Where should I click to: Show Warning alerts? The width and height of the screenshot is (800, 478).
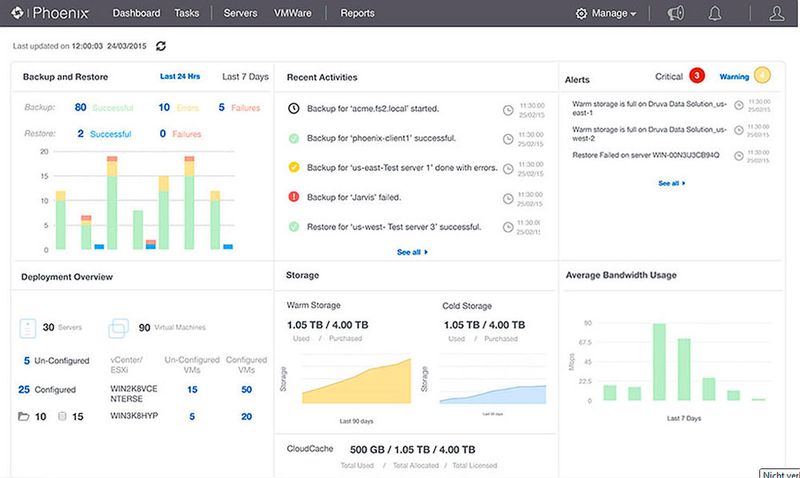pyautogui.click(x=735, y=76)
